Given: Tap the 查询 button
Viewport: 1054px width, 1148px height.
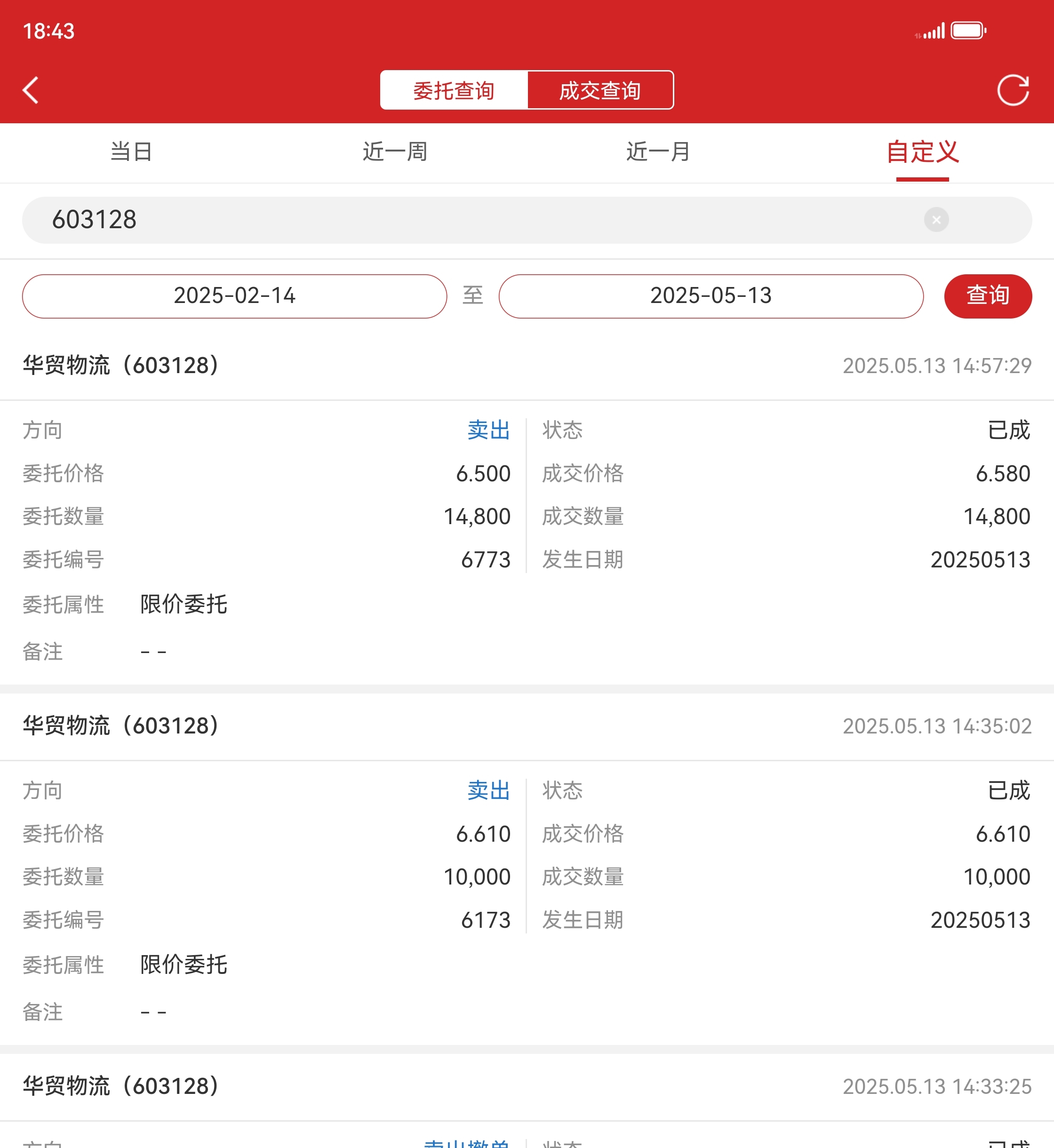Looking at the screenshot, I should coord(988,296).
